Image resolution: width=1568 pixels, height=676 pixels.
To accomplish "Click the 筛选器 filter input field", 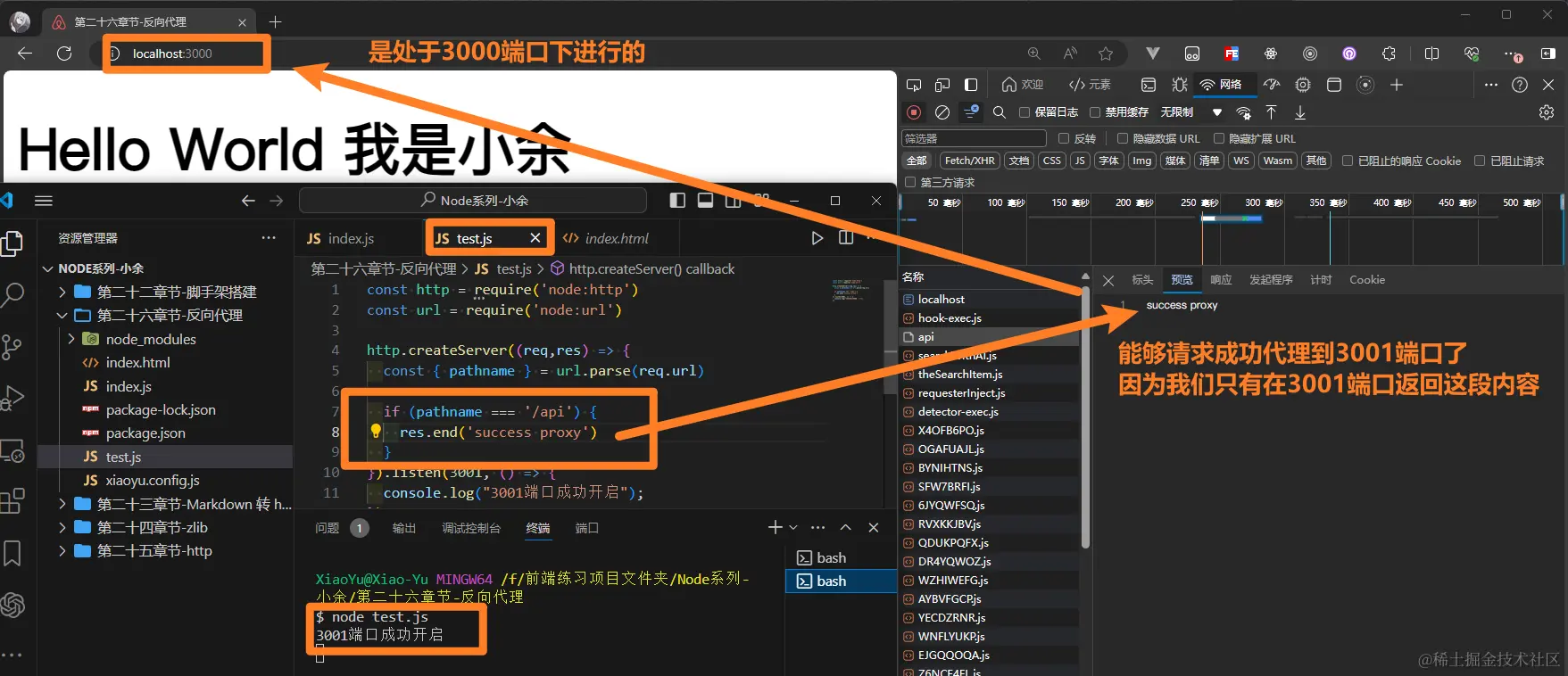I will [x=974, y=138].
